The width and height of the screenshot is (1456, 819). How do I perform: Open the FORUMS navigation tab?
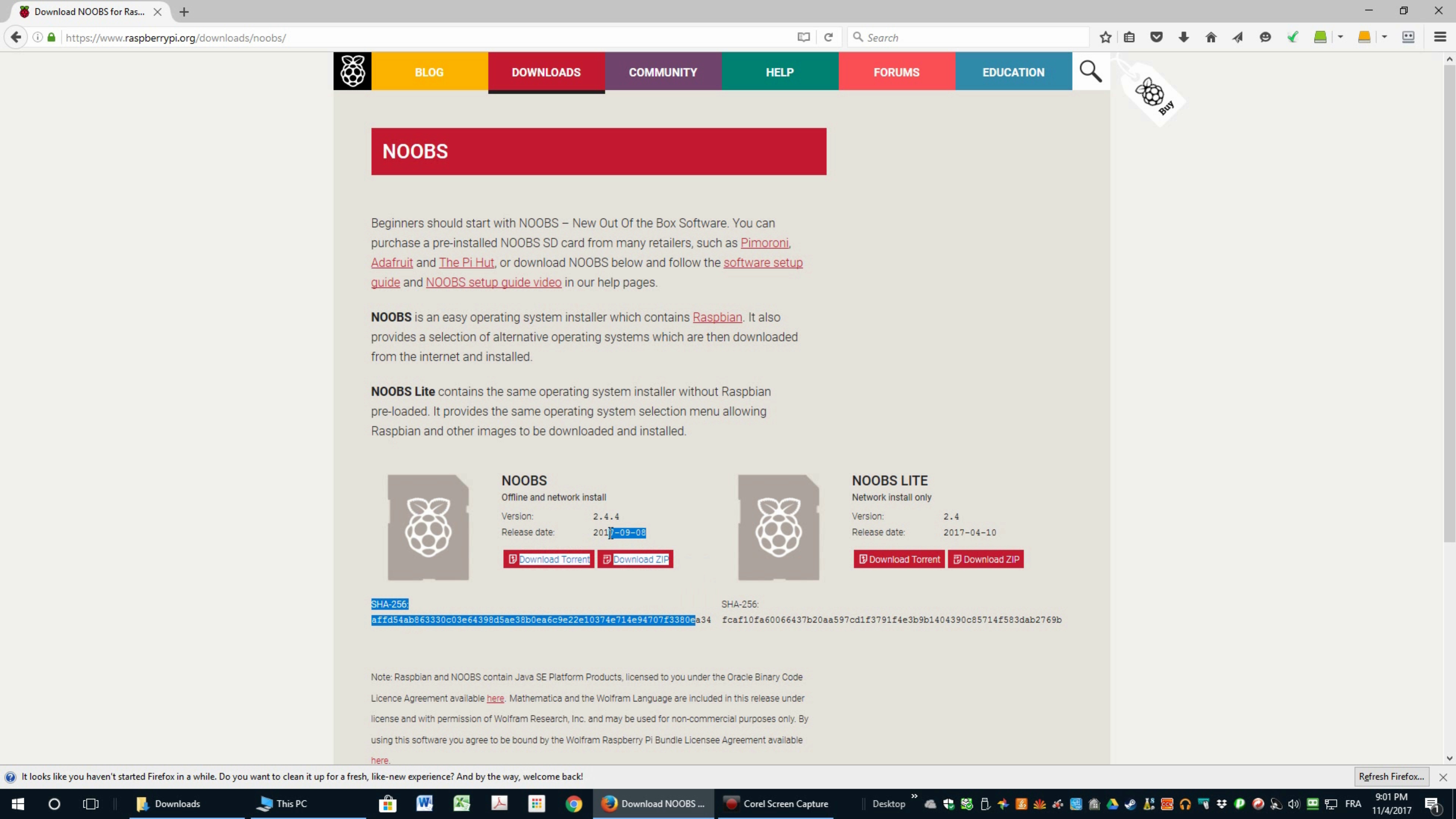coord(896,72)
